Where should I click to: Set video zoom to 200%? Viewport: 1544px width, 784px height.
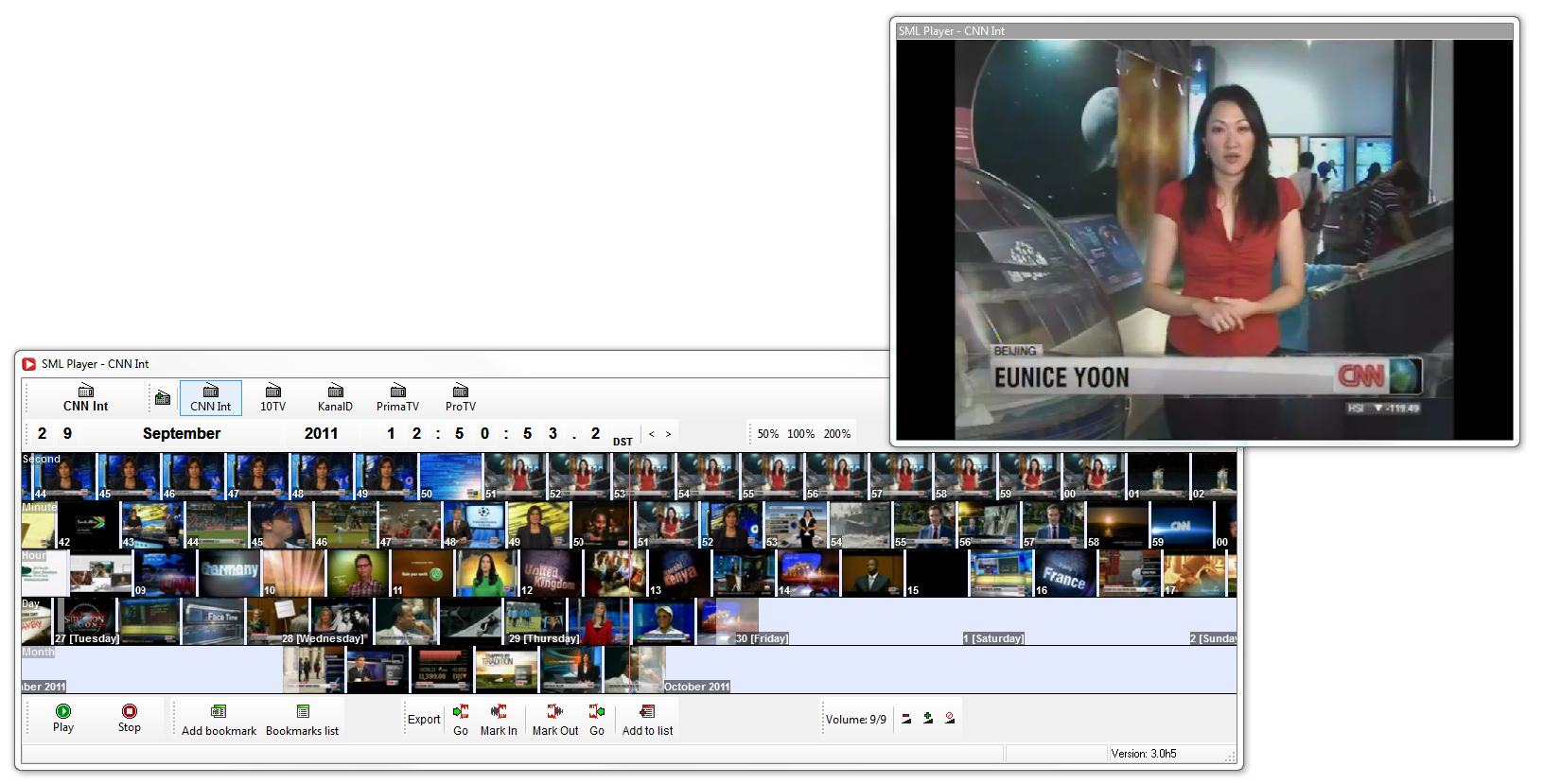(836, 434)
